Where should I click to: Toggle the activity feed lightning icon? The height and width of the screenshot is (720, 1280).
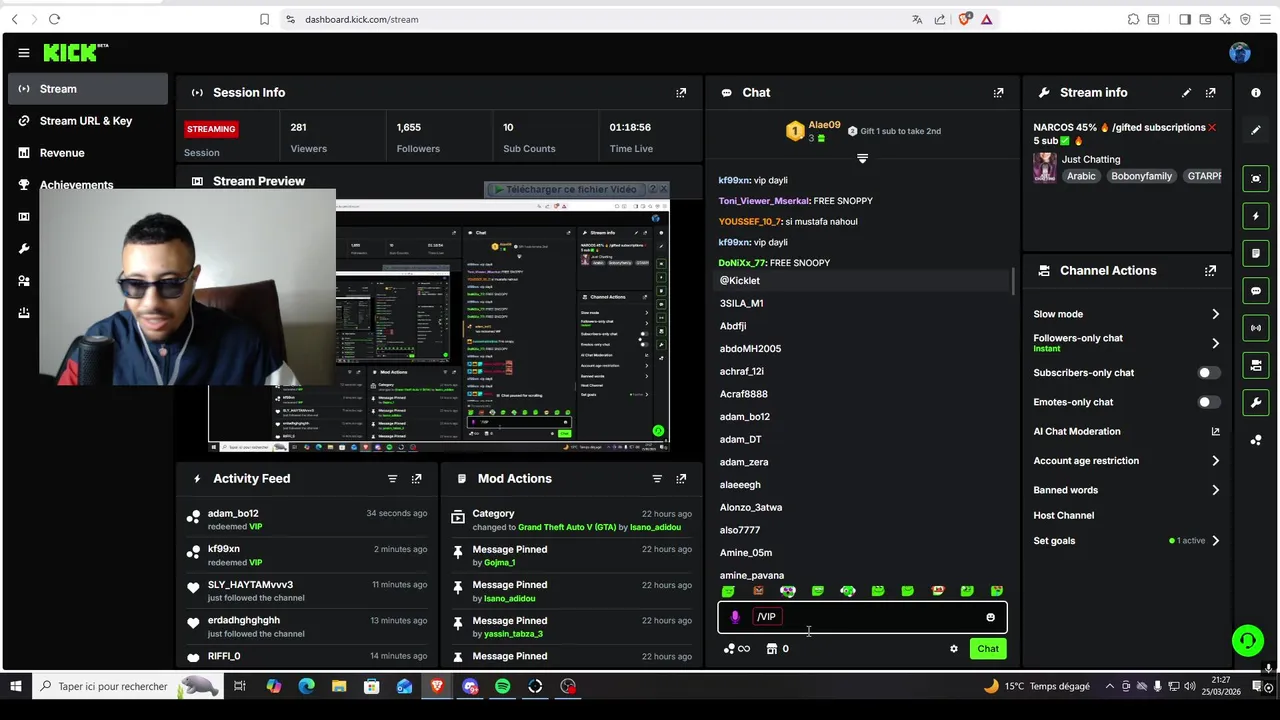1256,216
